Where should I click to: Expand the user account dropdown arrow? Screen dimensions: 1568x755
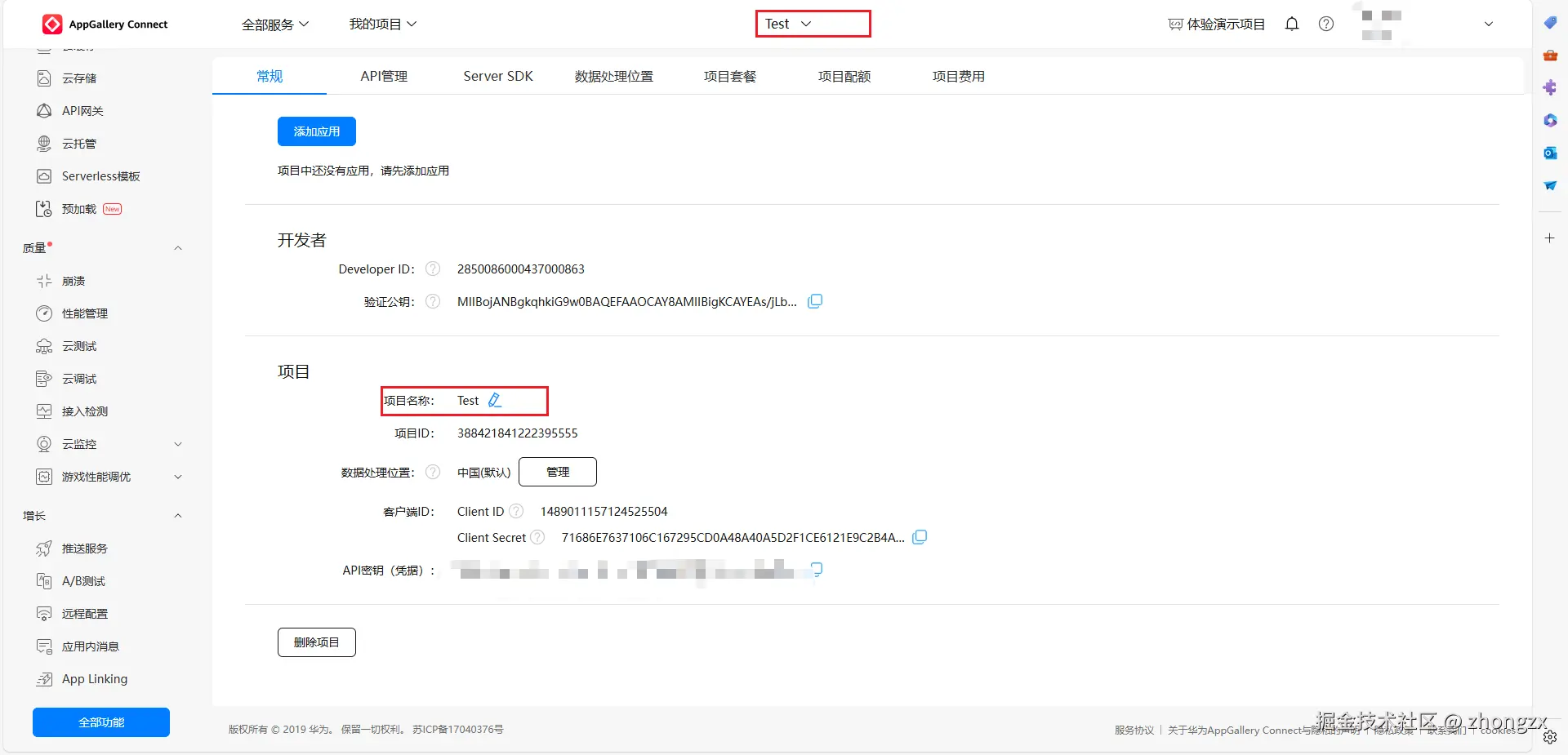pos(1489,24)
